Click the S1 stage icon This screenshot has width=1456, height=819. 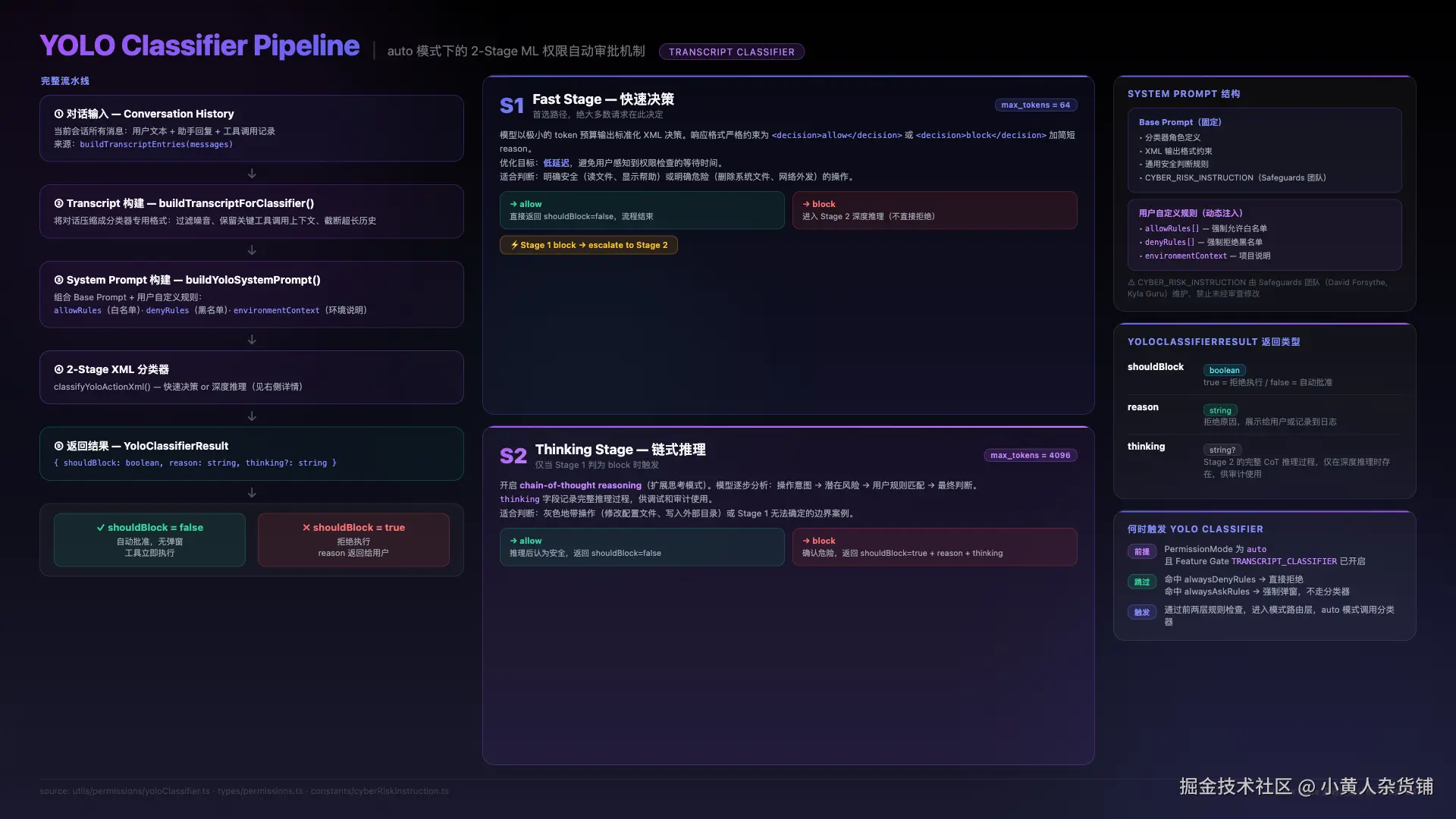(512, 105)
